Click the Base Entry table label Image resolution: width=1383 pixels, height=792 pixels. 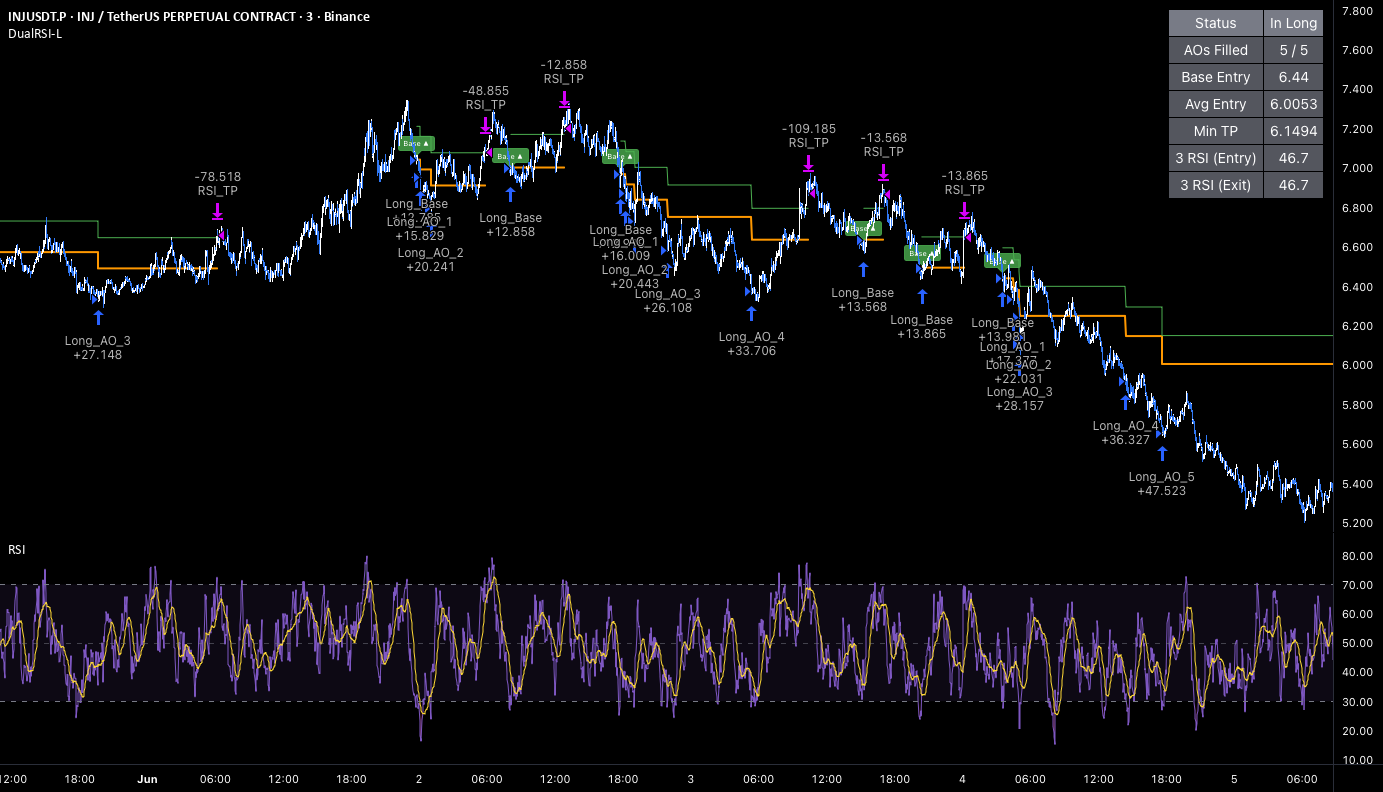click(x=1215, y=77)
